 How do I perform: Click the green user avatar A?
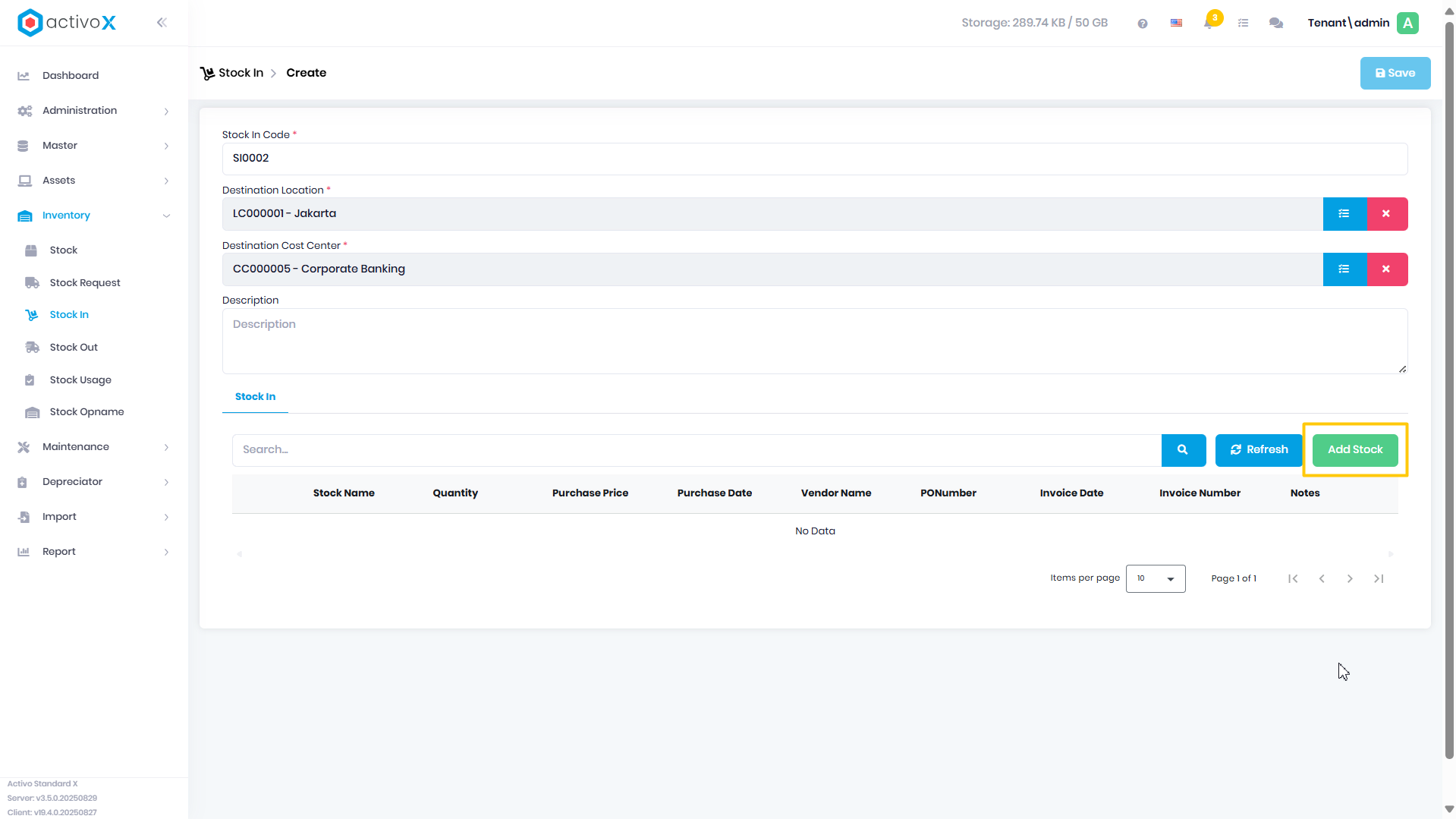point(1408,23)
